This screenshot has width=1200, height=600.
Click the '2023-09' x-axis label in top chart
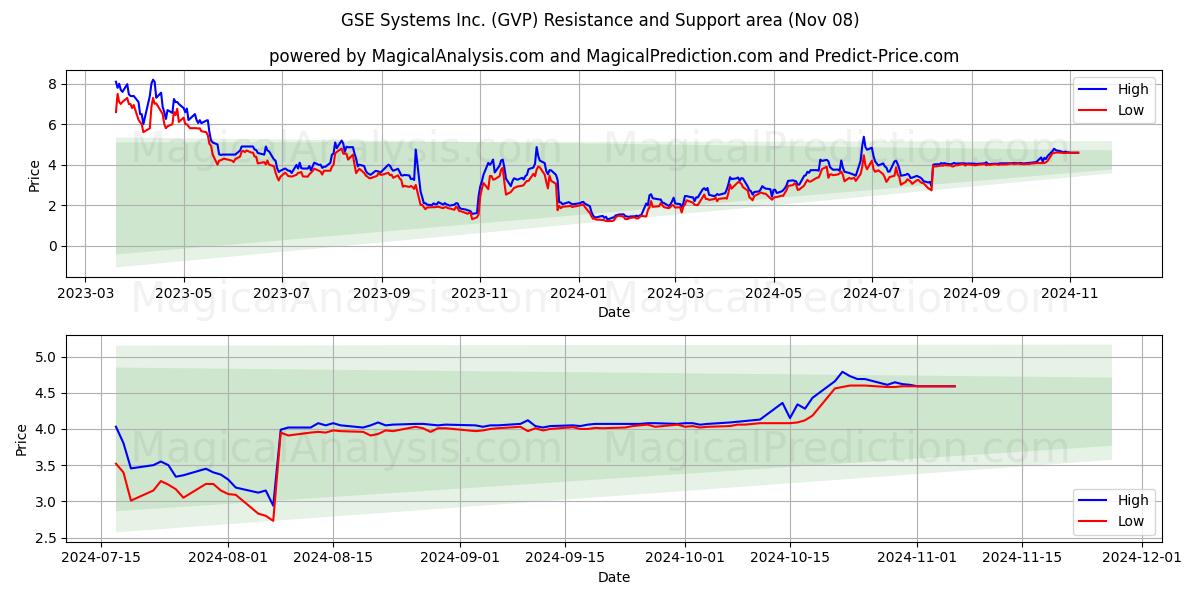(x=381, y=294)
